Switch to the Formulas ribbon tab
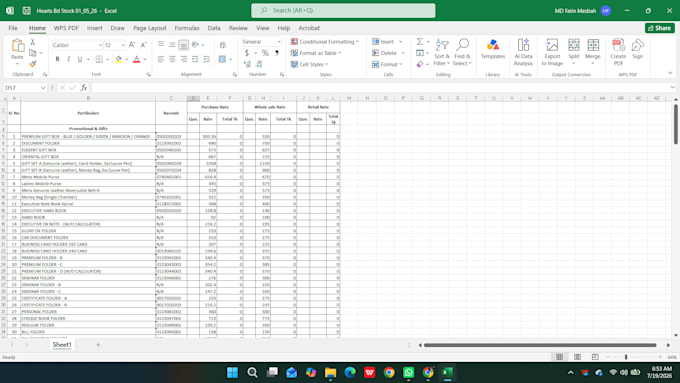Image resolution: width=680 pixels, height=383 pixels. point(187,28)
